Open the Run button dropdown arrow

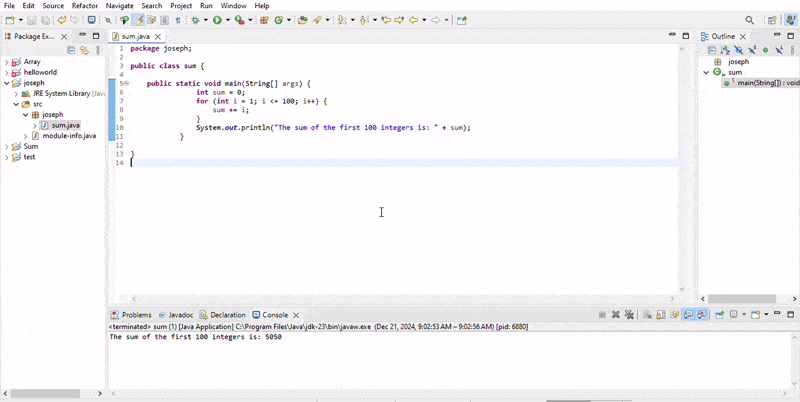tap(228, 20)
